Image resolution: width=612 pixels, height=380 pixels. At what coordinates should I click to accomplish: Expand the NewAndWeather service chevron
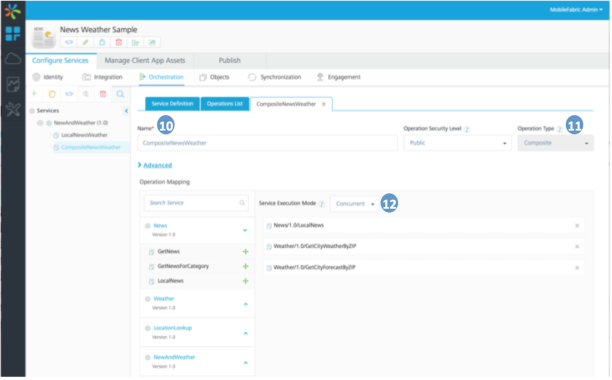pos(246,363)
